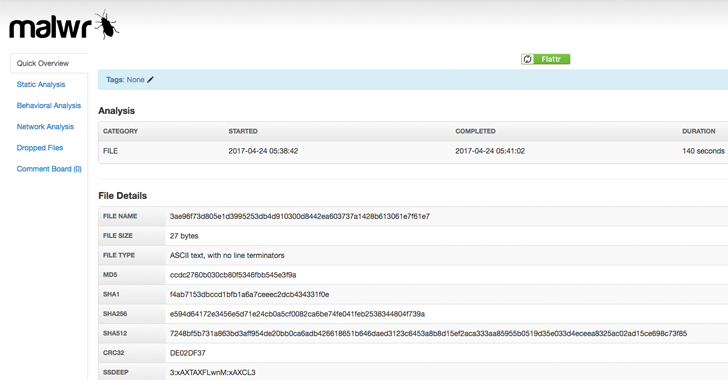This screenshot has width=728, height=380.
Task: Click the CRC32 value DE02DF37
Action: coord(188,353)
